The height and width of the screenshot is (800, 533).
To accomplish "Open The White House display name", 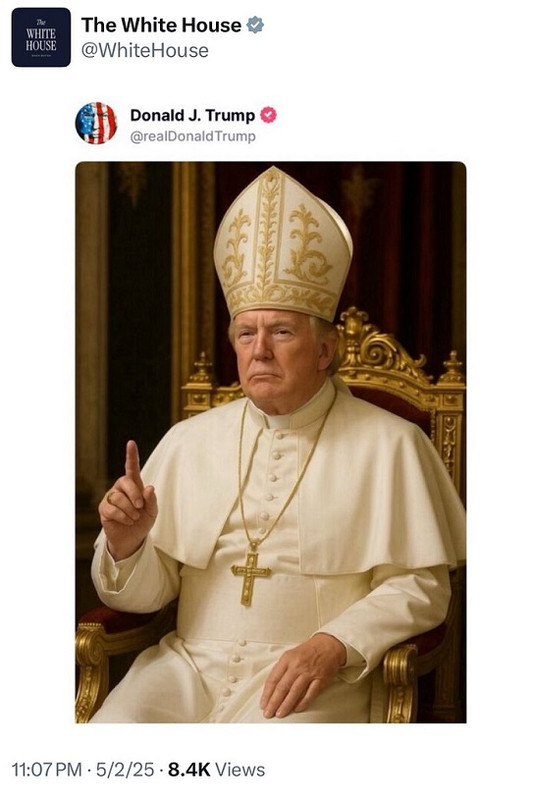I will coord(161,25).
